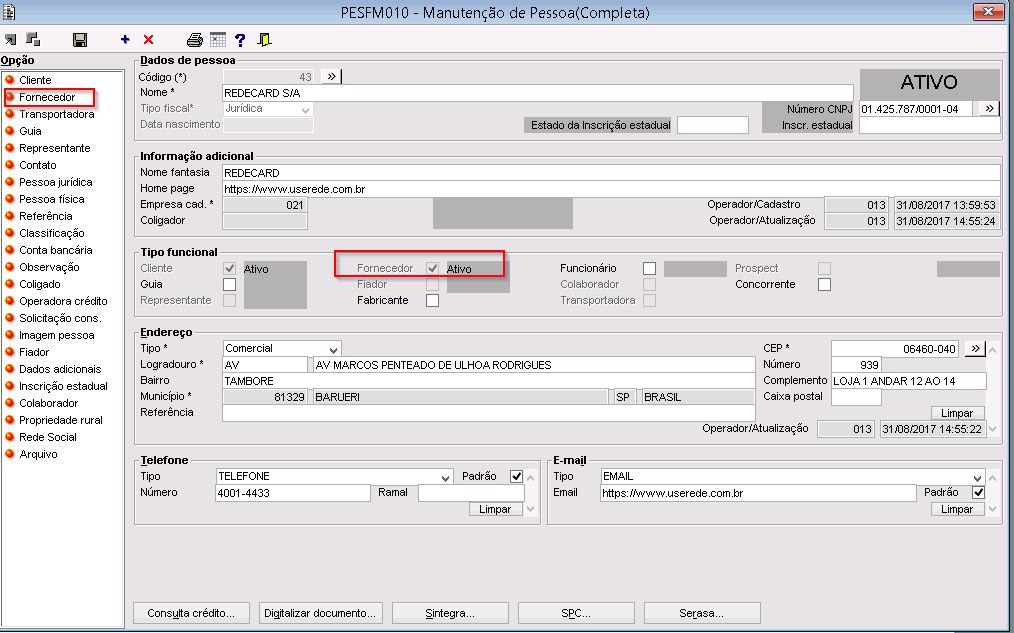Click the Digitalizar documento button
The image size is (1014, 633).
pyautogui.click(x=320, y=613)
